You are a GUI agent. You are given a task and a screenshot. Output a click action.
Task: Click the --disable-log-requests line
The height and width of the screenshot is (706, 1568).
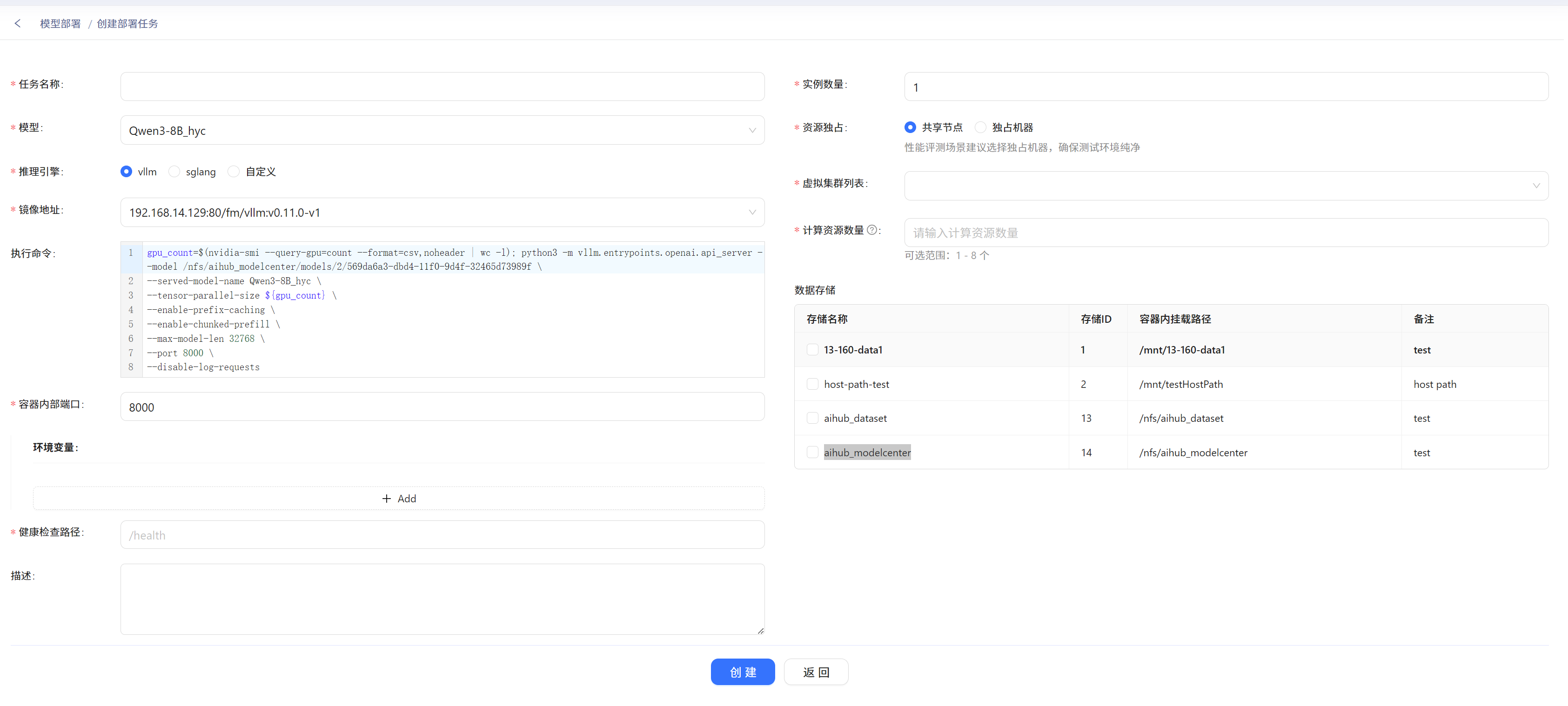click(203, 367)
